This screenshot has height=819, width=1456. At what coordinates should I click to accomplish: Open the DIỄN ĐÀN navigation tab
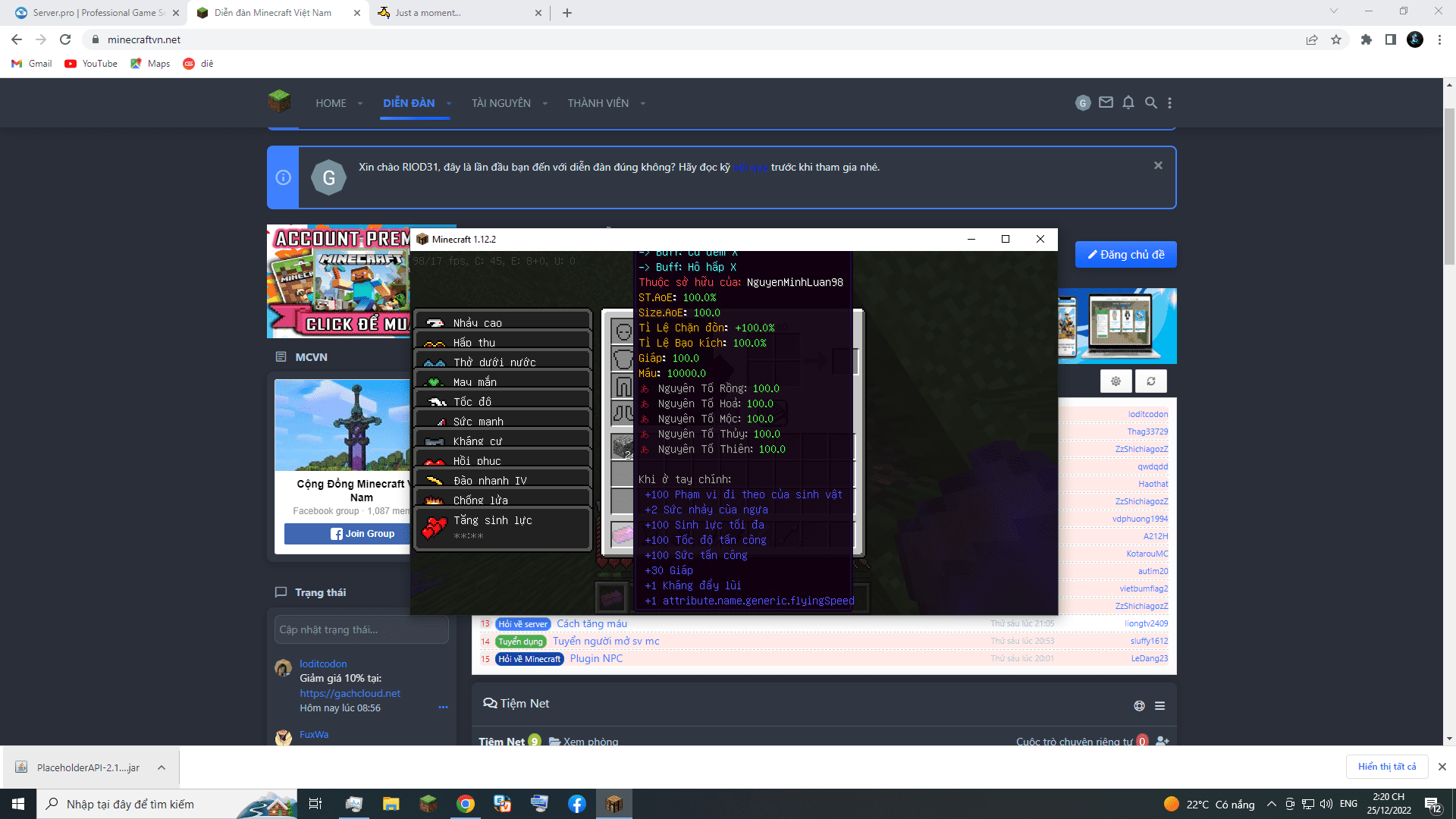click(409, 103)
